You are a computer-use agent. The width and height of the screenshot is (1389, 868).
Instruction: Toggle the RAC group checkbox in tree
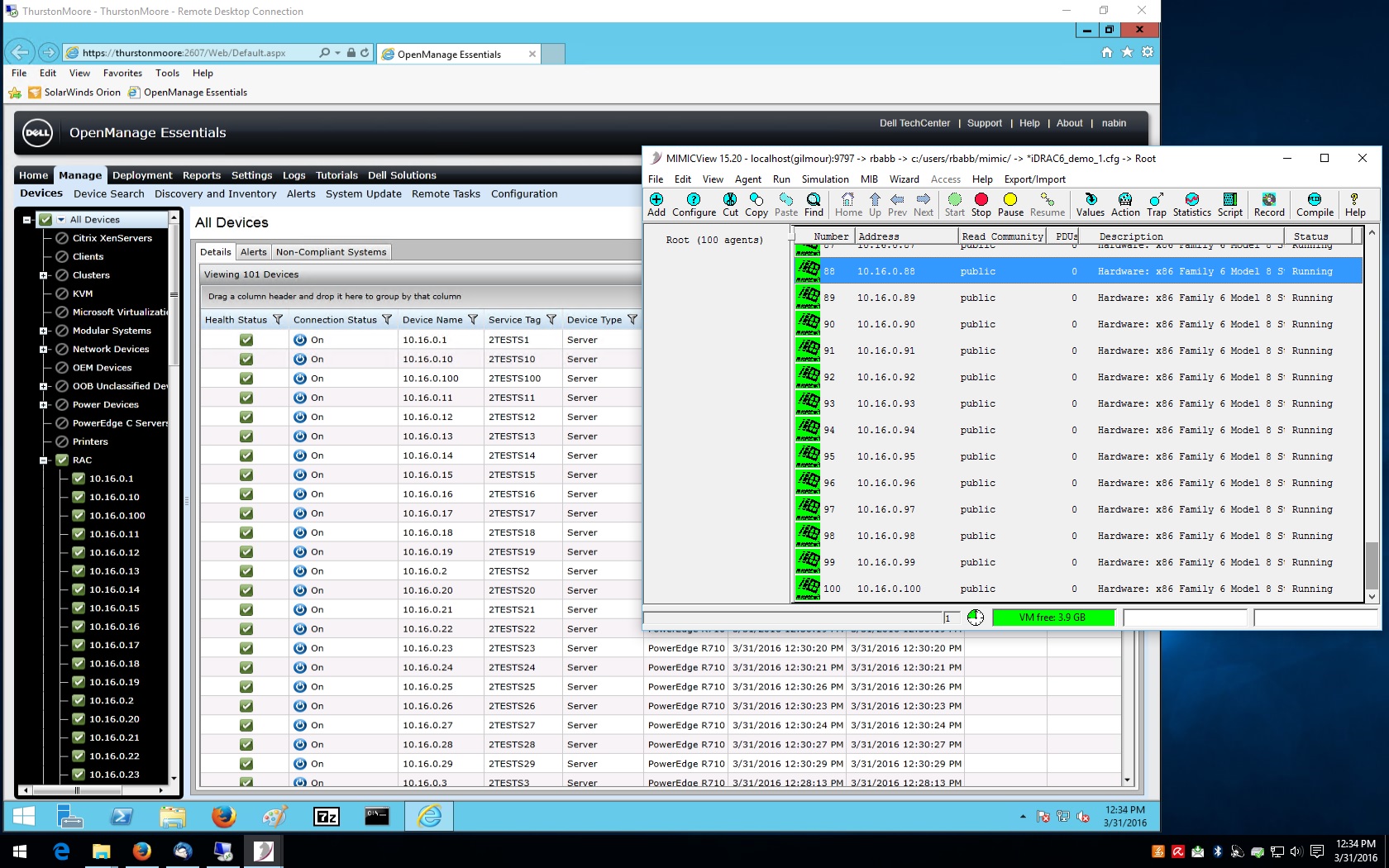tap(62, 460)
